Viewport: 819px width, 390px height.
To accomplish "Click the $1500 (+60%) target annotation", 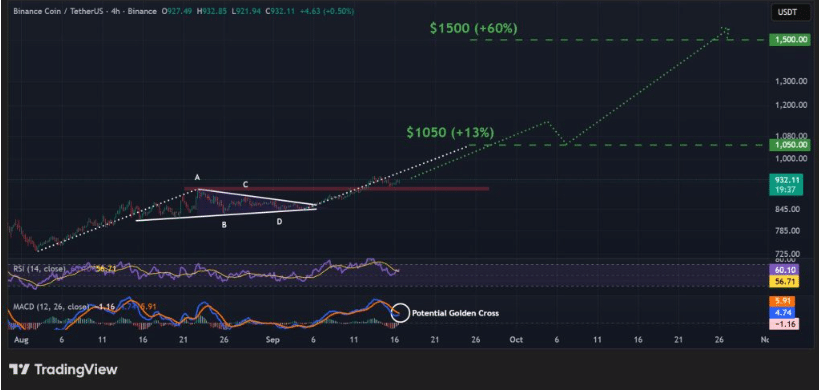I will (474, 29).
